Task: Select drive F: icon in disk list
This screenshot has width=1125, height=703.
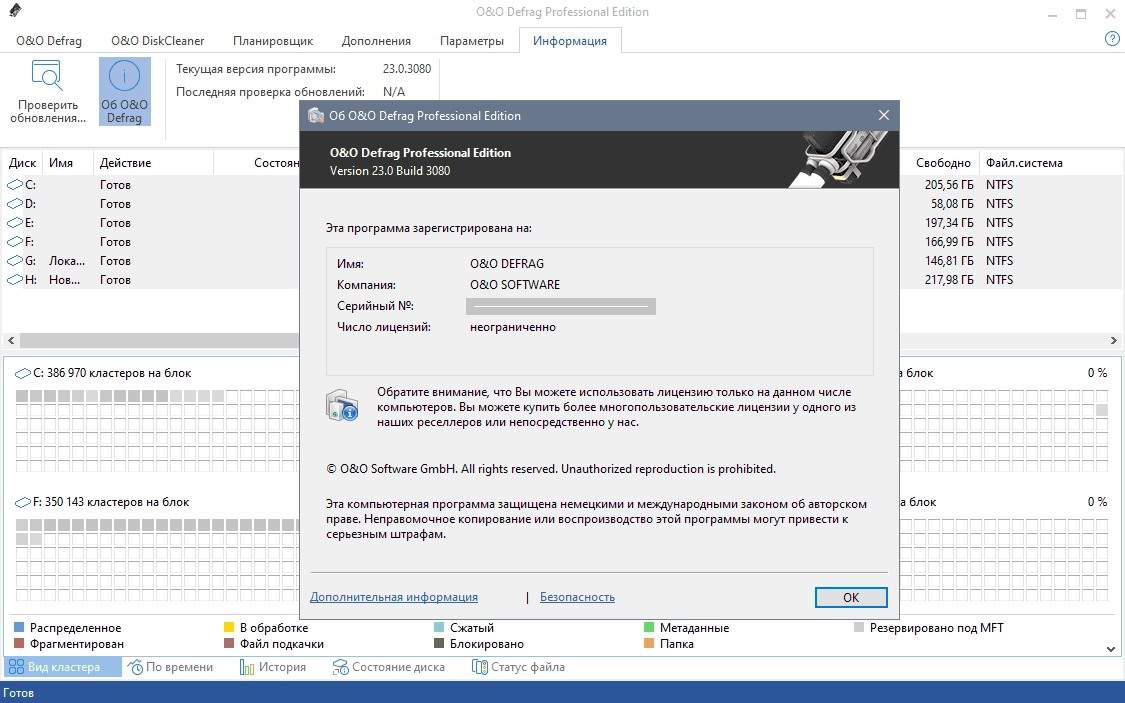Action: coord(15,242)
